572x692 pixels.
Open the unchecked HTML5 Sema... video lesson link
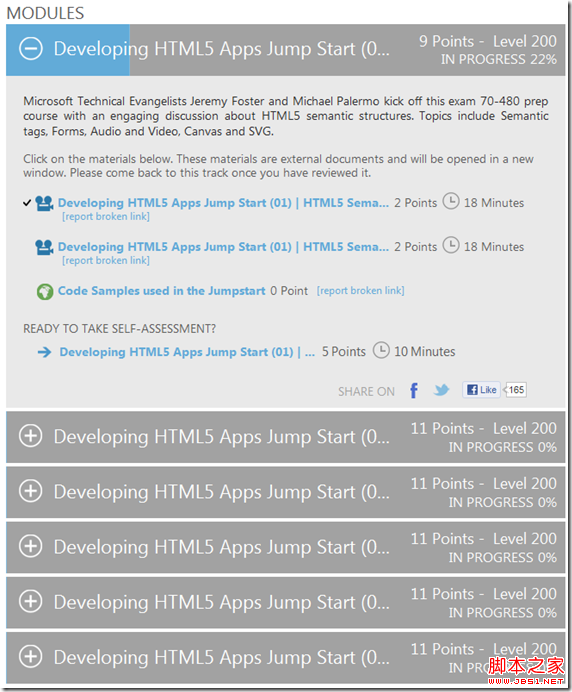pos(223,247)
